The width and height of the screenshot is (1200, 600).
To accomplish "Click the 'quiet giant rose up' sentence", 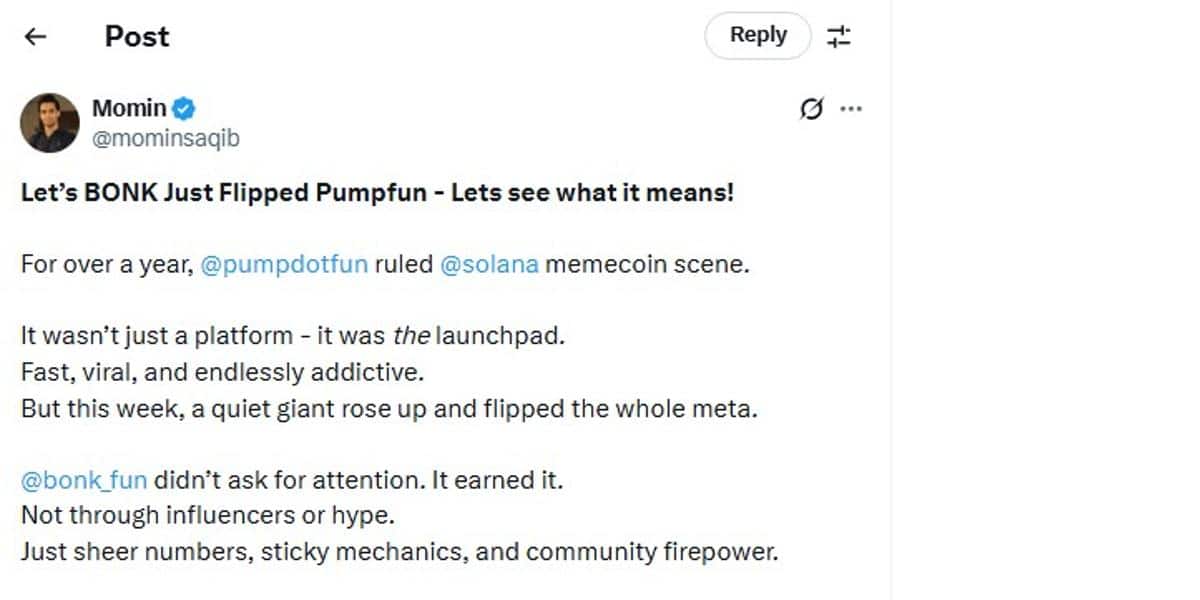I will 389,409.
